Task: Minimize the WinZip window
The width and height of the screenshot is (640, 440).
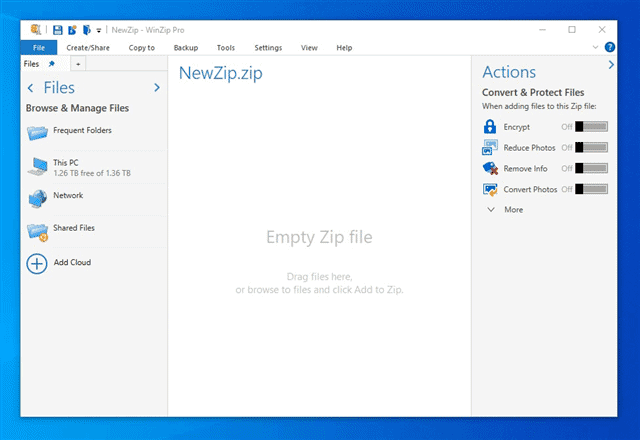Action: tap(542, 30)
